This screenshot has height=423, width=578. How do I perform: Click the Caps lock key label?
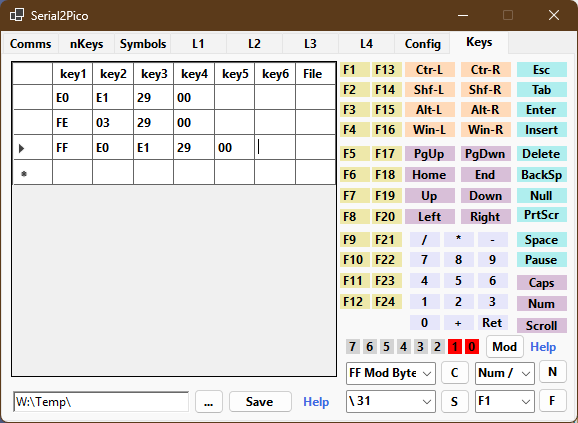tap(542, 283)
